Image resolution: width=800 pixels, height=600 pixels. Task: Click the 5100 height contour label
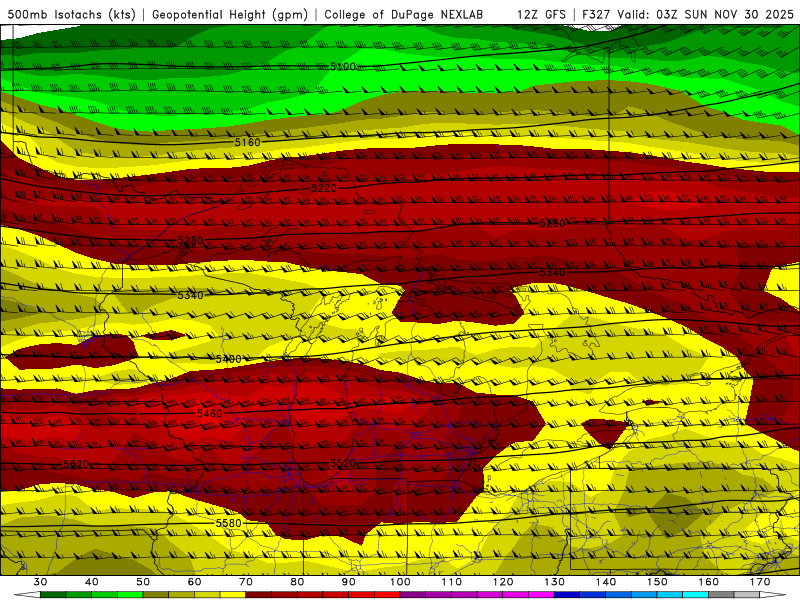(343, 66)
